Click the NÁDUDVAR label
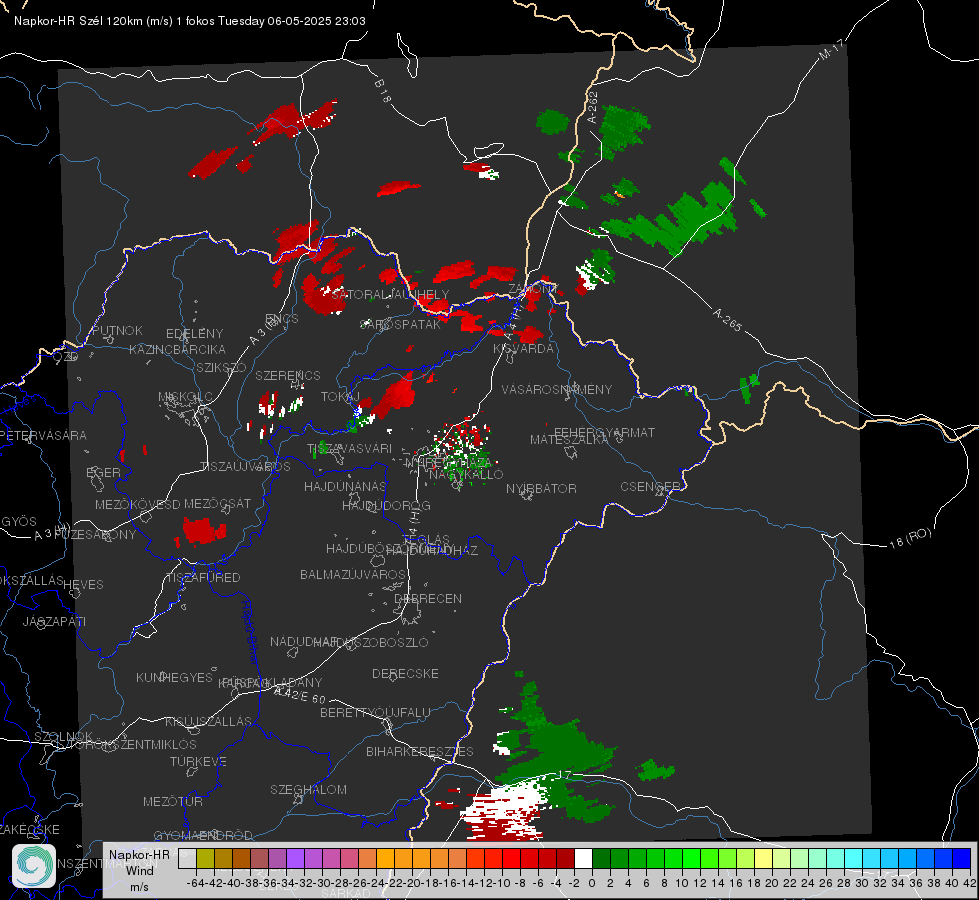Screen dimensions: 979x900 coord(304,642)
